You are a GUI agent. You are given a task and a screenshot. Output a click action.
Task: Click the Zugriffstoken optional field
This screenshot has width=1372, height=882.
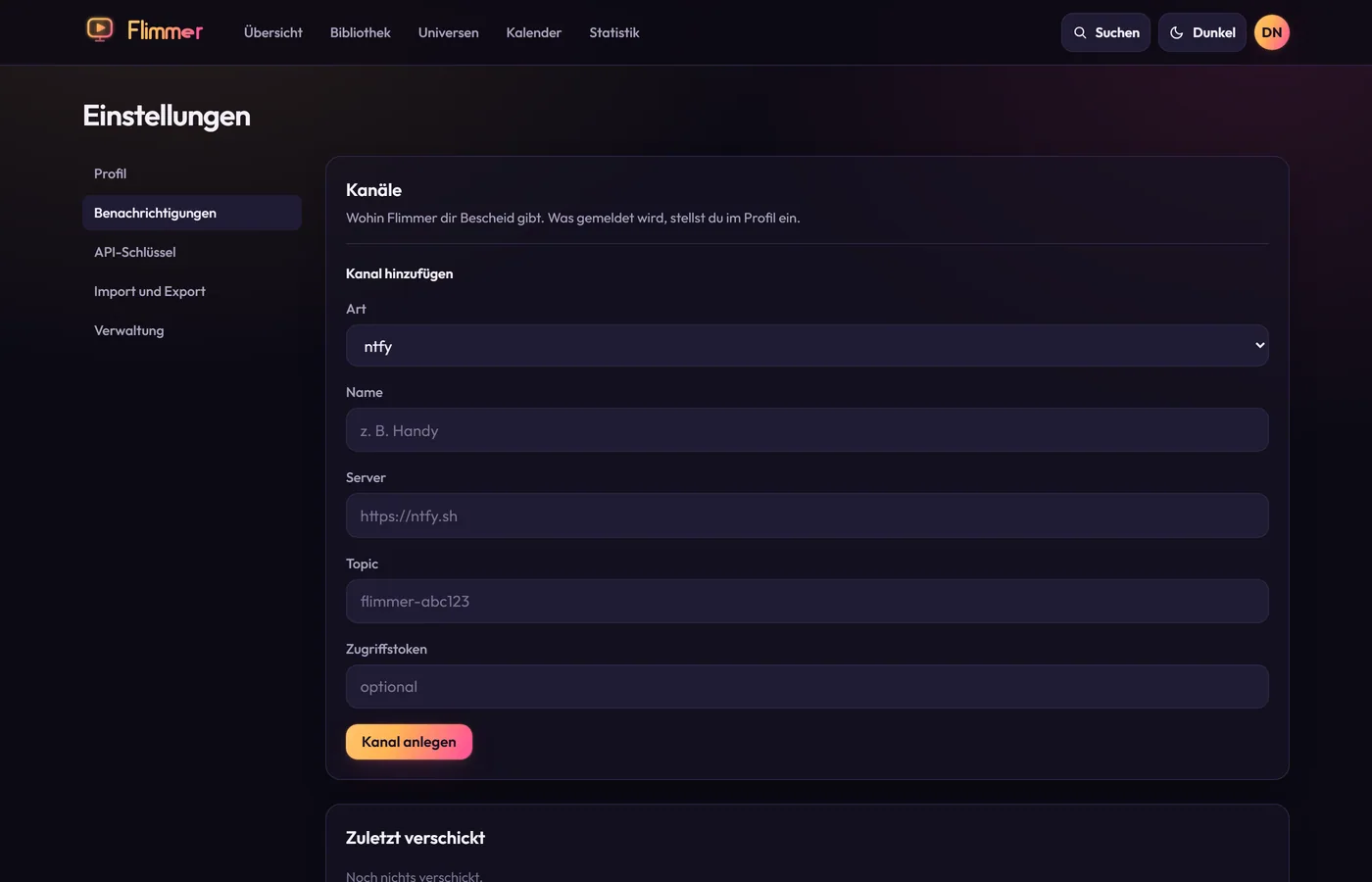808,687
